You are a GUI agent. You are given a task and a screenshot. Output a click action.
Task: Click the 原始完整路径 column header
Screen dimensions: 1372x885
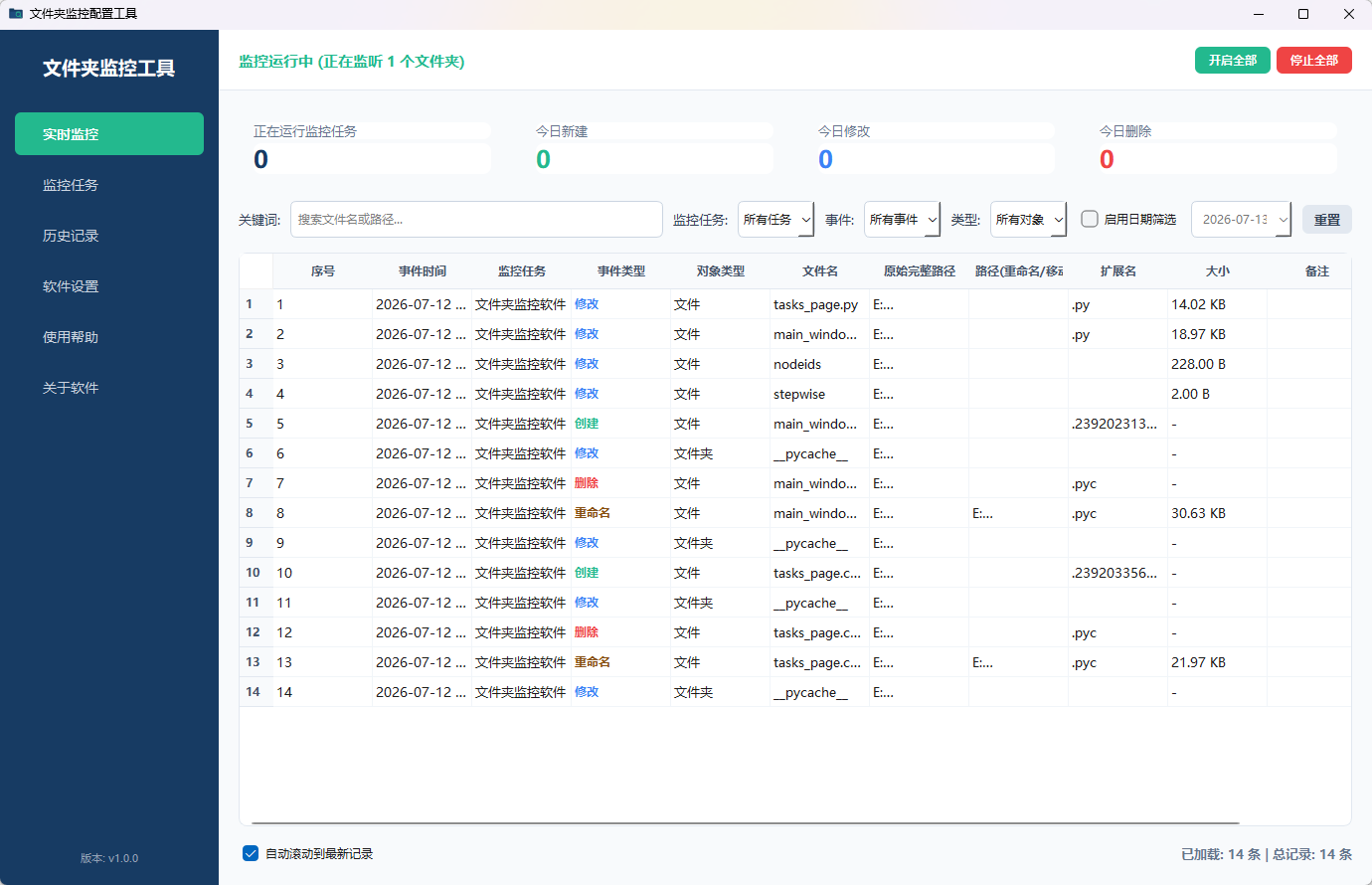coord(920,271)
